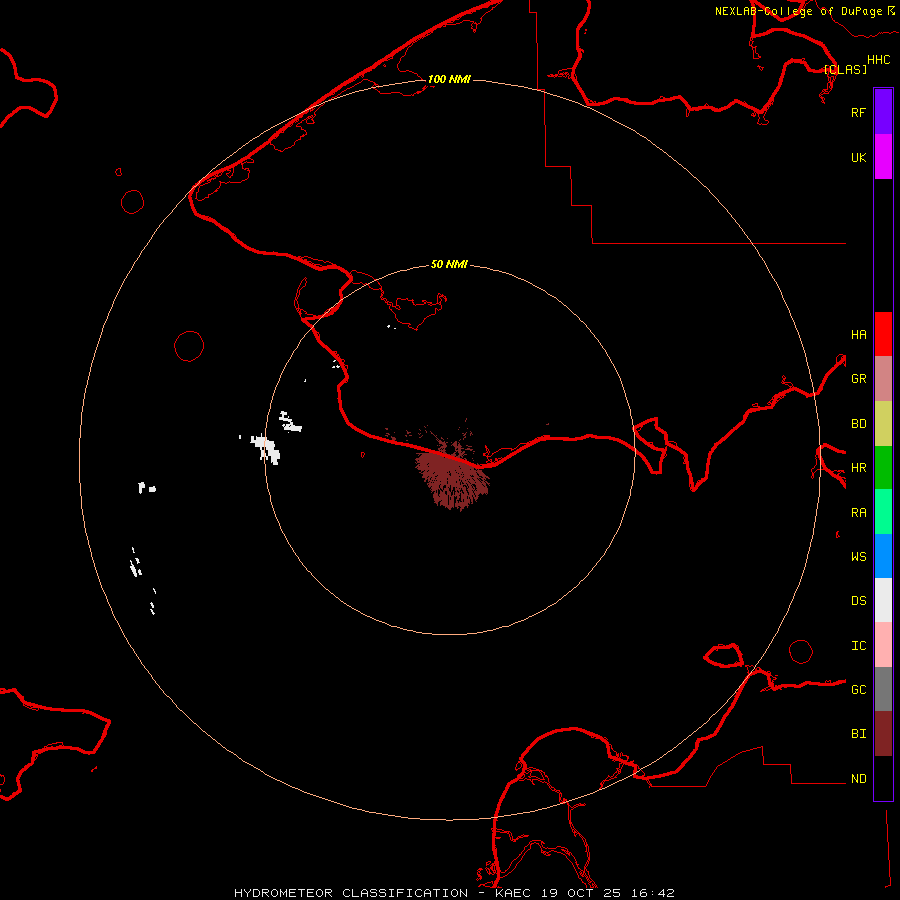Select the dark green HR legend swatch
The width and height of the screenshot is (900, 900).
[883, 467]
